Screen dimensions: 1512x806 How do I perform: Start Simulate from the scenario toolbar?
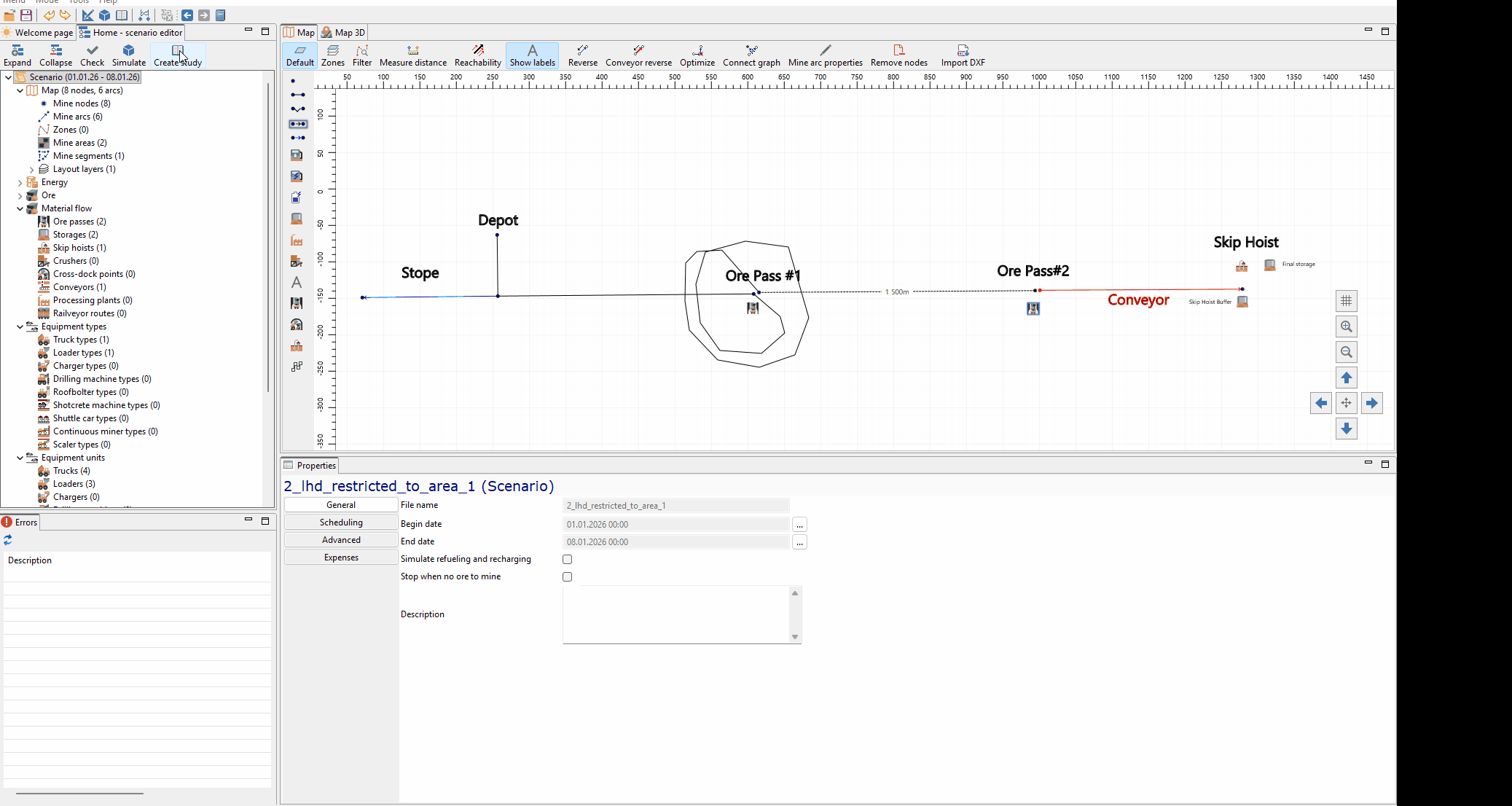(129, 55)
